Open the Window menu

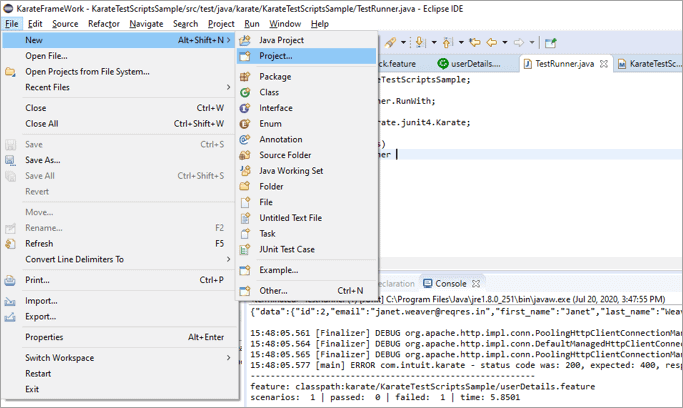click(285, 24)
